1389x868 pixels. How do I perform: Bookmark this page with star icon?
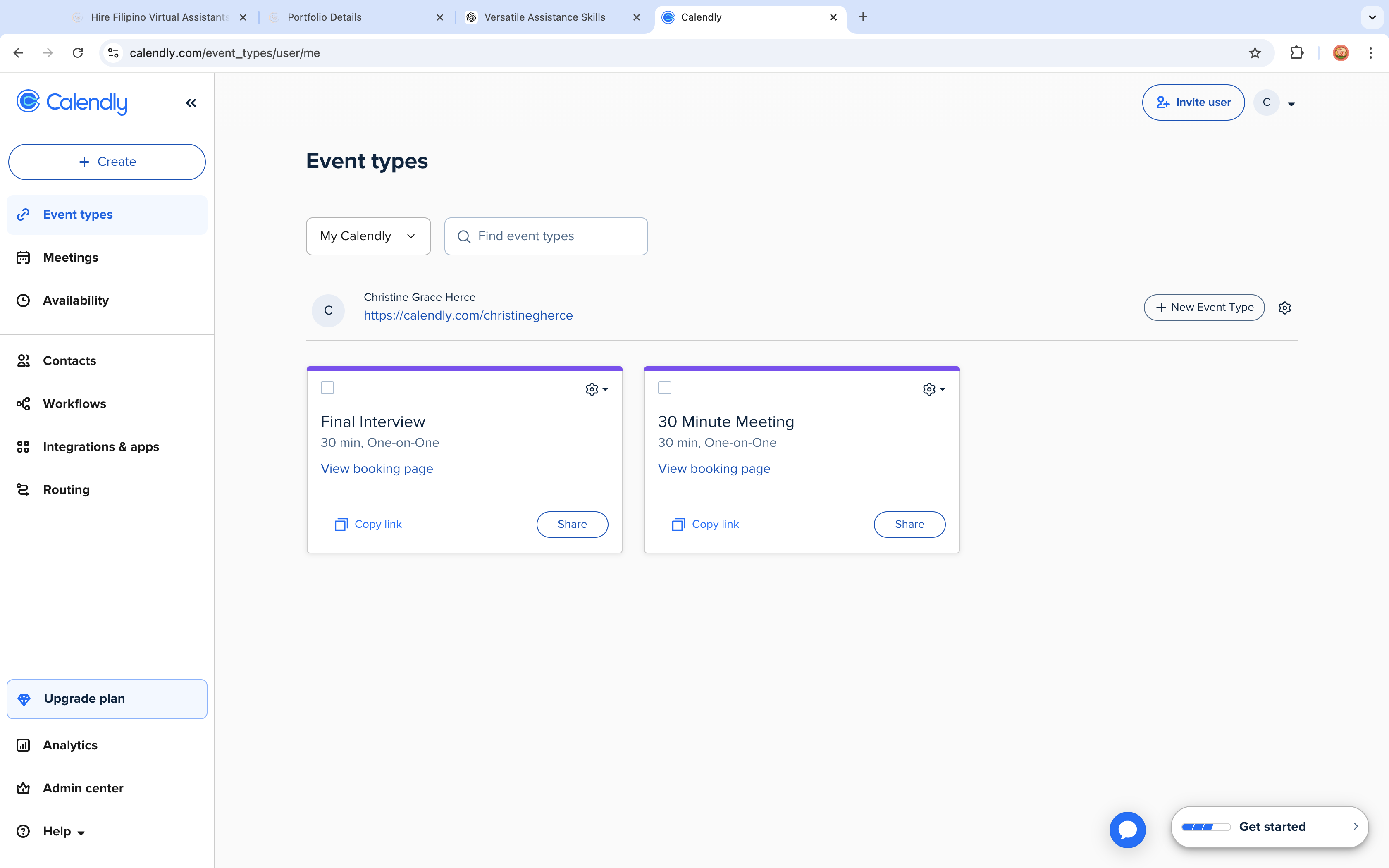pos(1255,53)
